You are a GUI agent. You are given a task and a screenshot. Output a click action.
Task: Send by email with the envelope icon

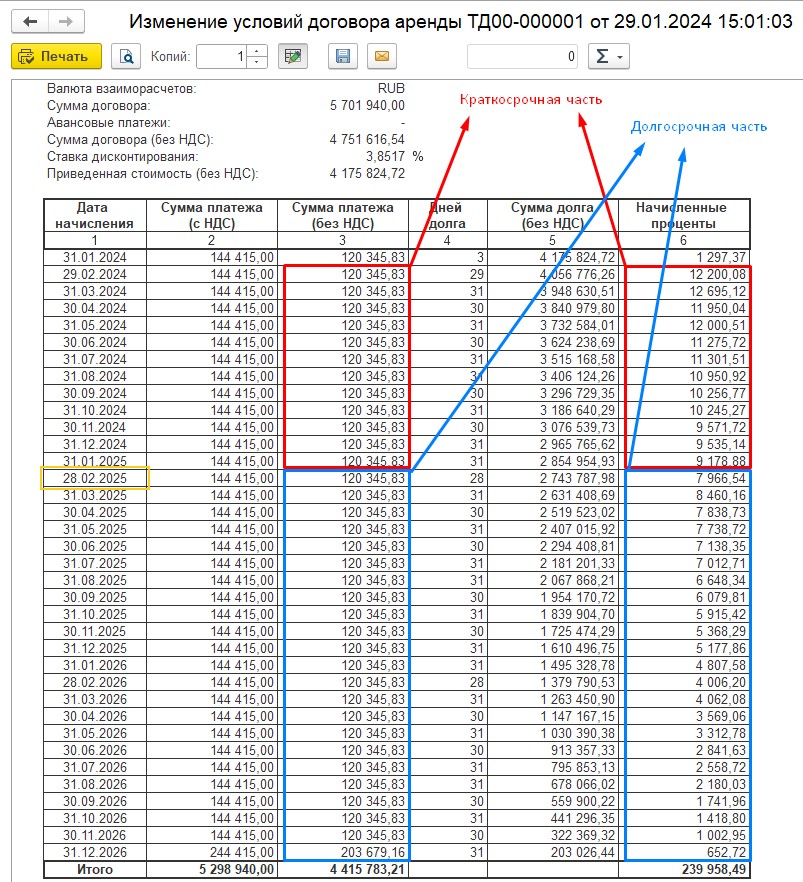tap(382, 56)
